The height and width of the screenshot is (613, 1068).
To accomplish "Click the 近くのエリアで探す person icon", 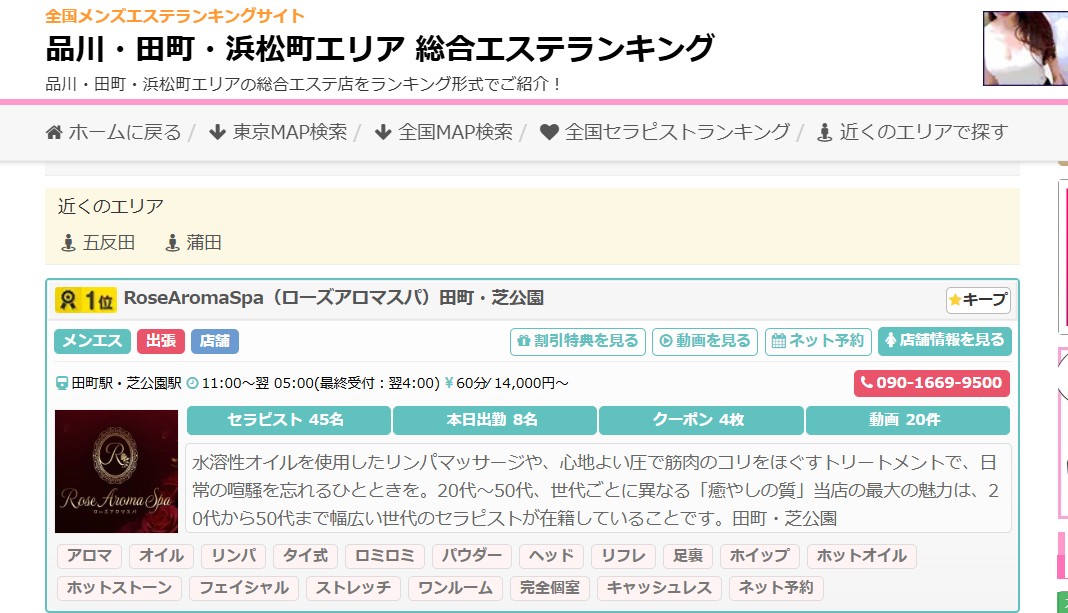I will (824, 132).
